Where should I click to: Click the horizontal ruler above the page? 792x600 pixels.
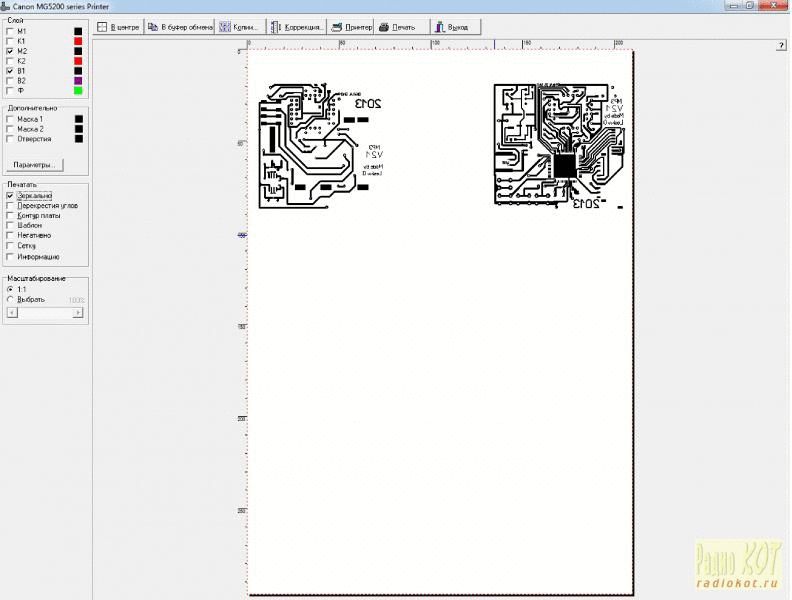pos(439,44)
